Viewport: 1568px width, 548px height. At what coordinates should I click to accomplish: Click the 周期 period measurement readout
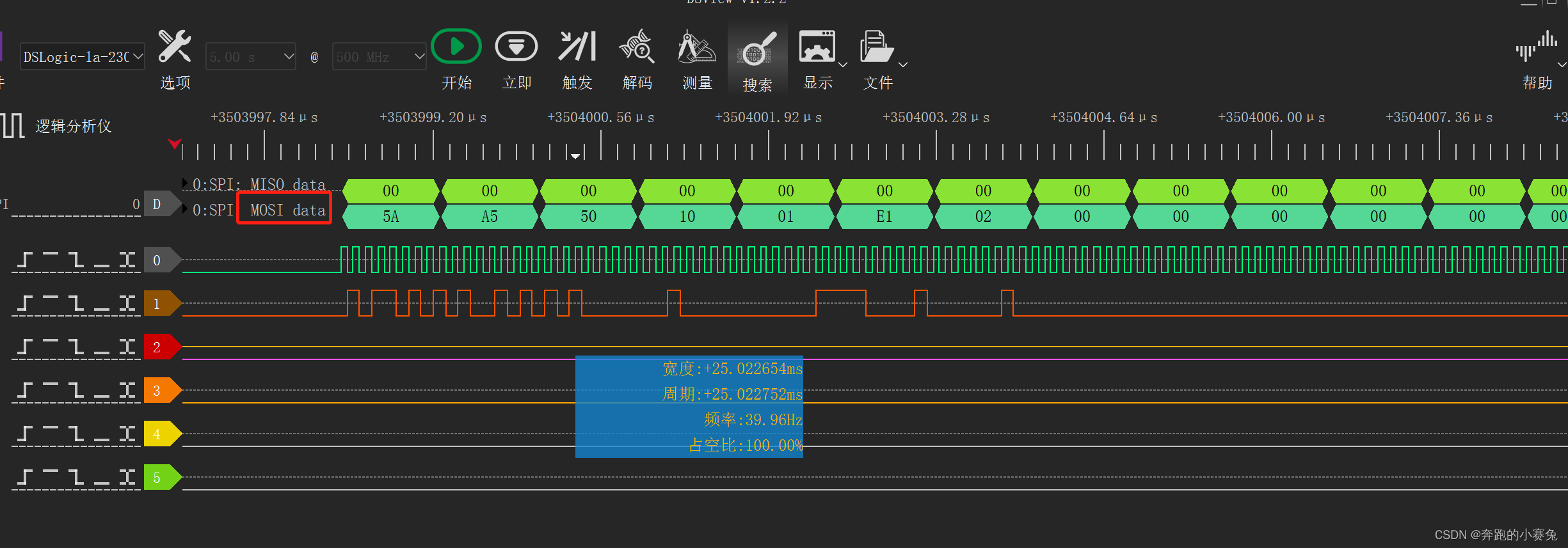[732, 394]
